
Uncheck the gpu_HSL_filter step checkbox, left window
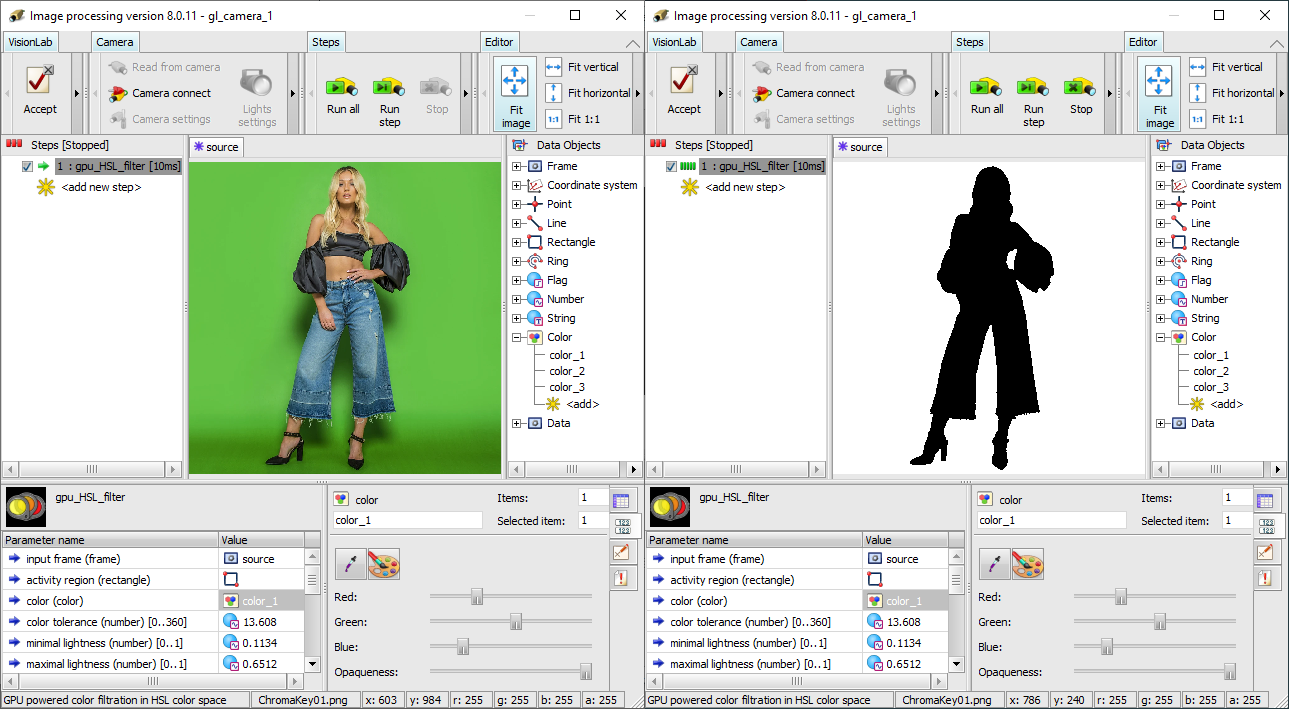27,167
